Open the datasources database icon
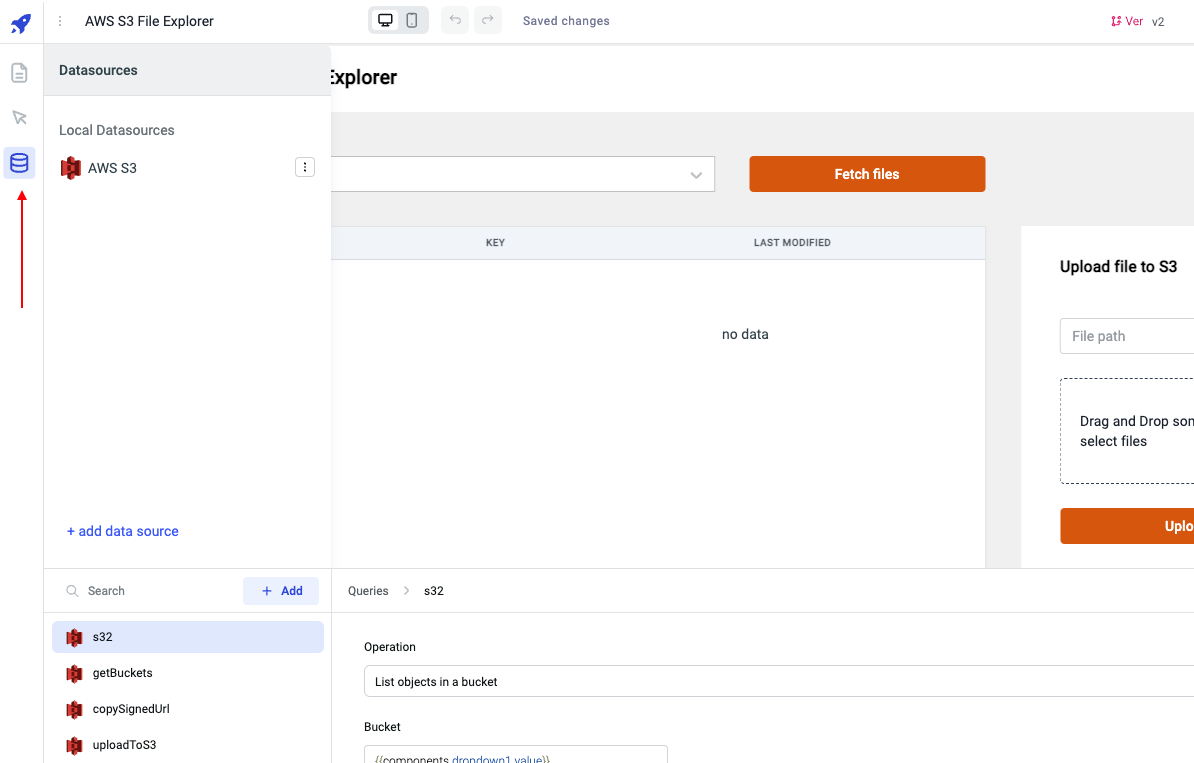Viewport: 1194px width, 763px height. (x=19, y=163)
